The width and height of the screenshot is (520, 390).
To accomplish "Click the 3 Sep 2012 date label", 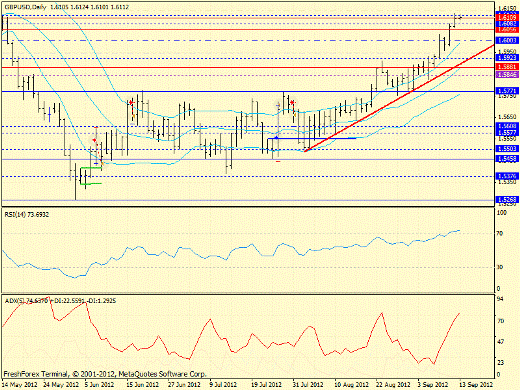I will coord(434,384).
